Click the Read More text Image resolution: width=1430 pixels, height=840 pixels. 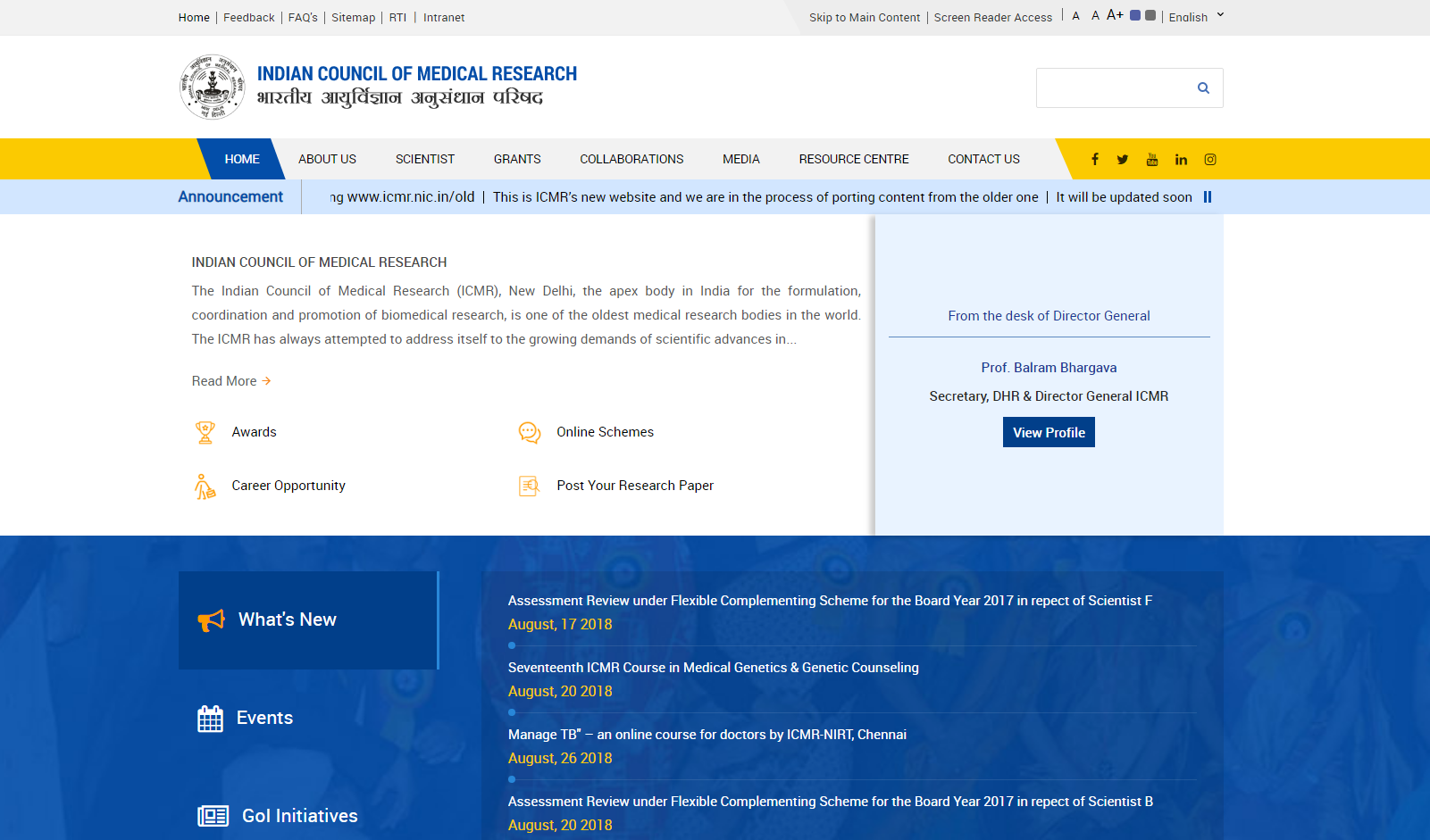[x=224, y=381]
